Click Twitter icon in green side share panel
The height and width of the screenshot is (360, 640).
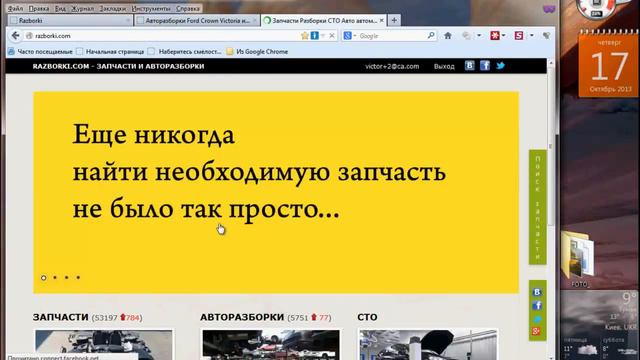pos(537,319)
